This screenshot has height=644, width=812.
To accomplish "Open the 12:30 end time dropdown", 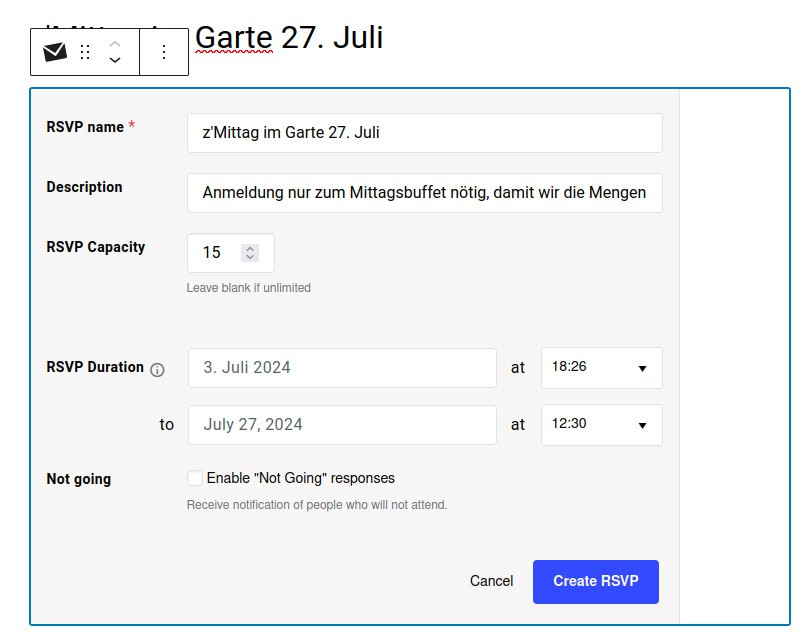I will click(x=601, y=425).
